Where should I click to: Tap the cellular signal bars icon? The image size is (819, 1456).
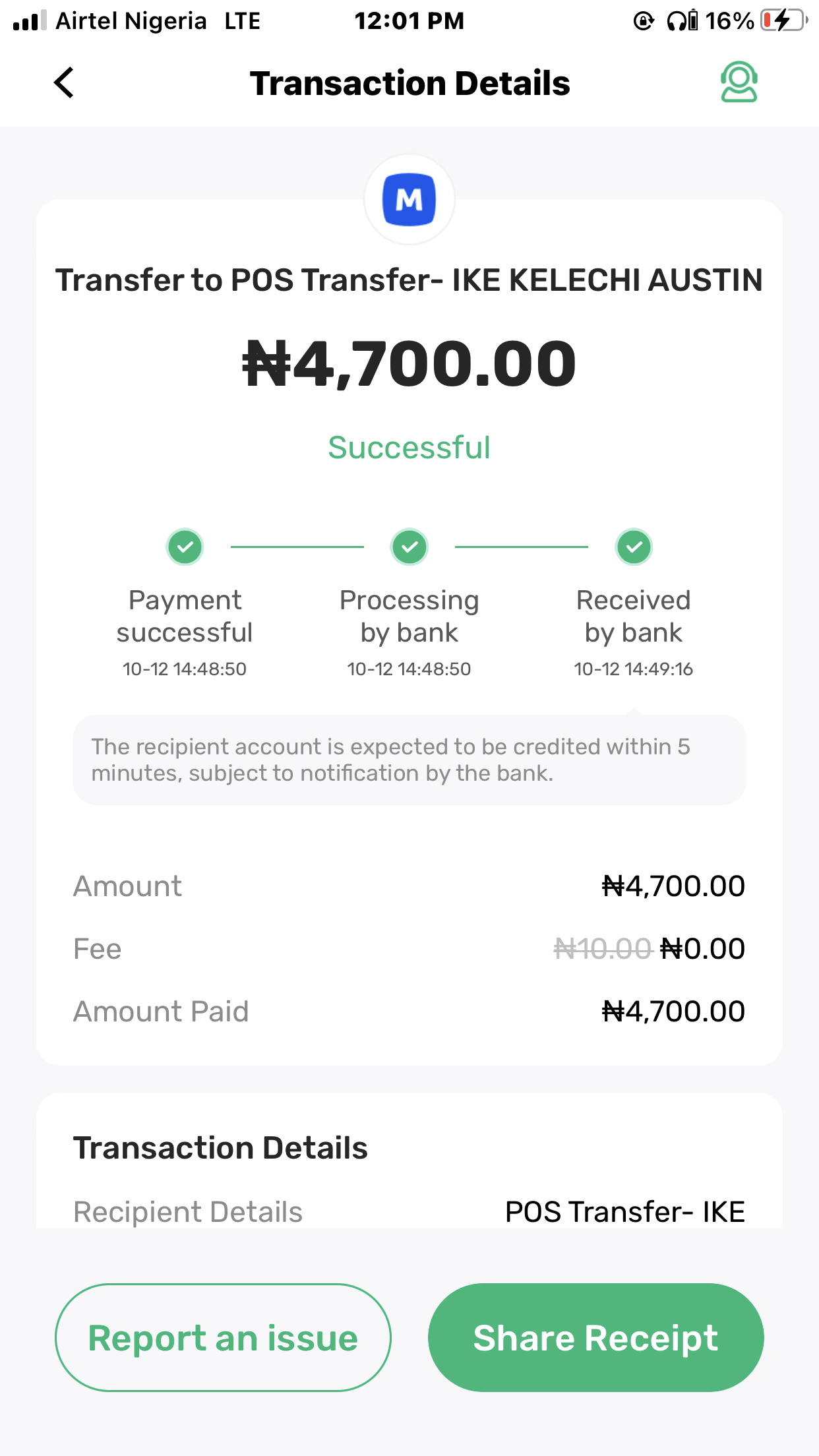point(30,21)
